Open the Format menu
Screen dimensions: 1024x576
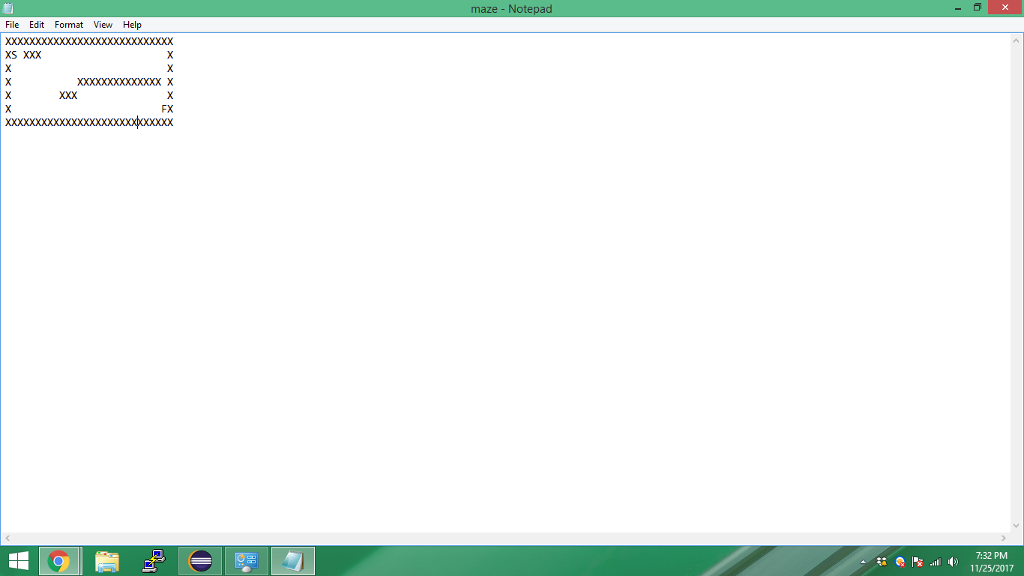tap(68, 24)
